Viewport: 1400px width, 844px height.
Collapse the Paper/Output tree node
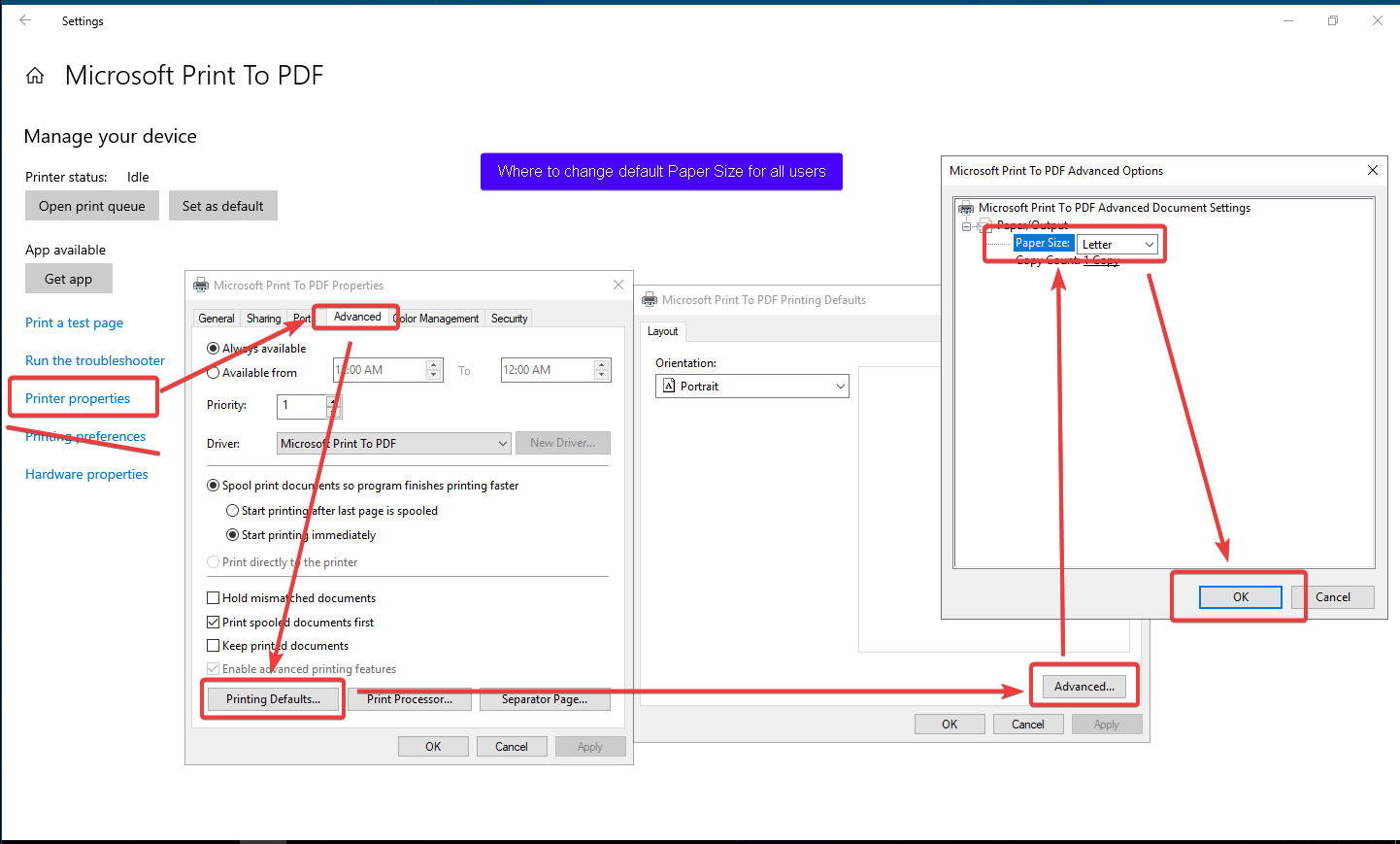[x=966, y=226]
